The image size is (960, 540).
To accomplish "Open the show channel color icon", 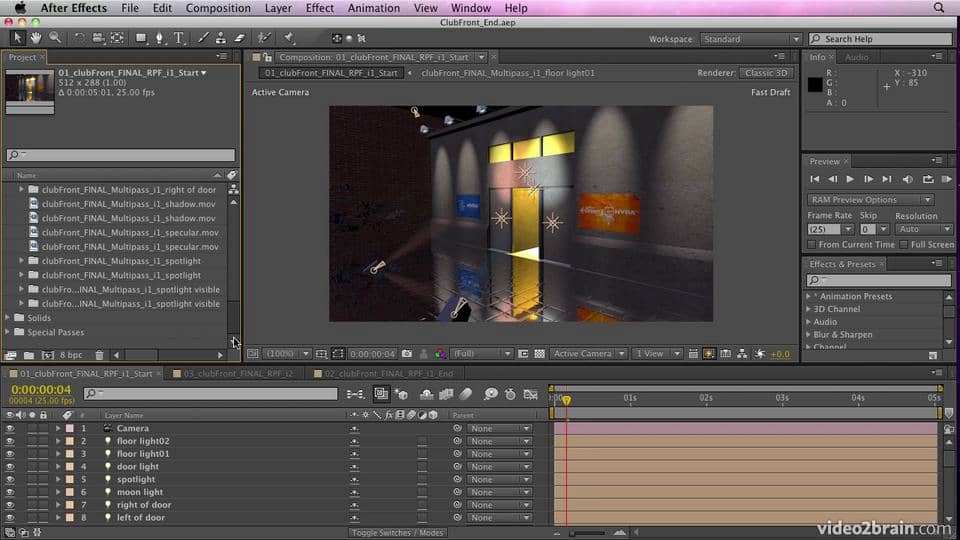I will 440,354.
